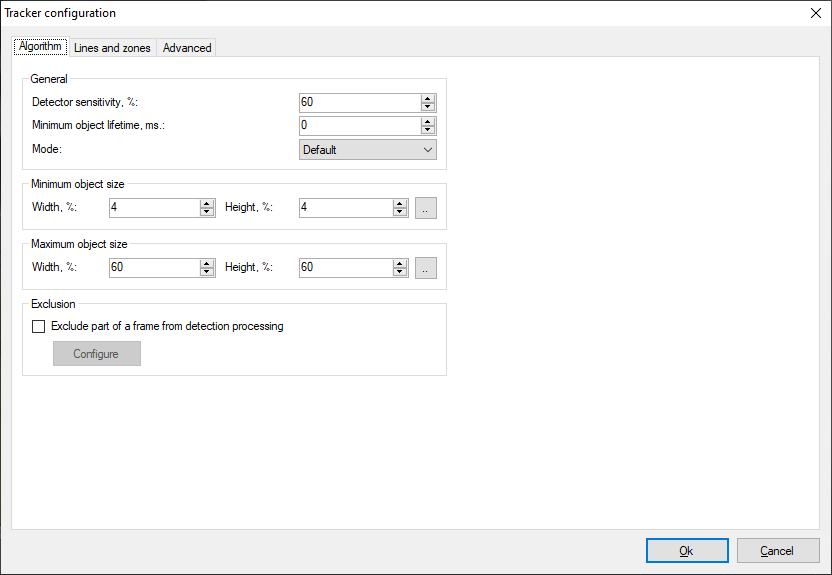Increase Detector sensitivity using up arrow
This screenshot has height=575, width=832.
tap(428, 99)
